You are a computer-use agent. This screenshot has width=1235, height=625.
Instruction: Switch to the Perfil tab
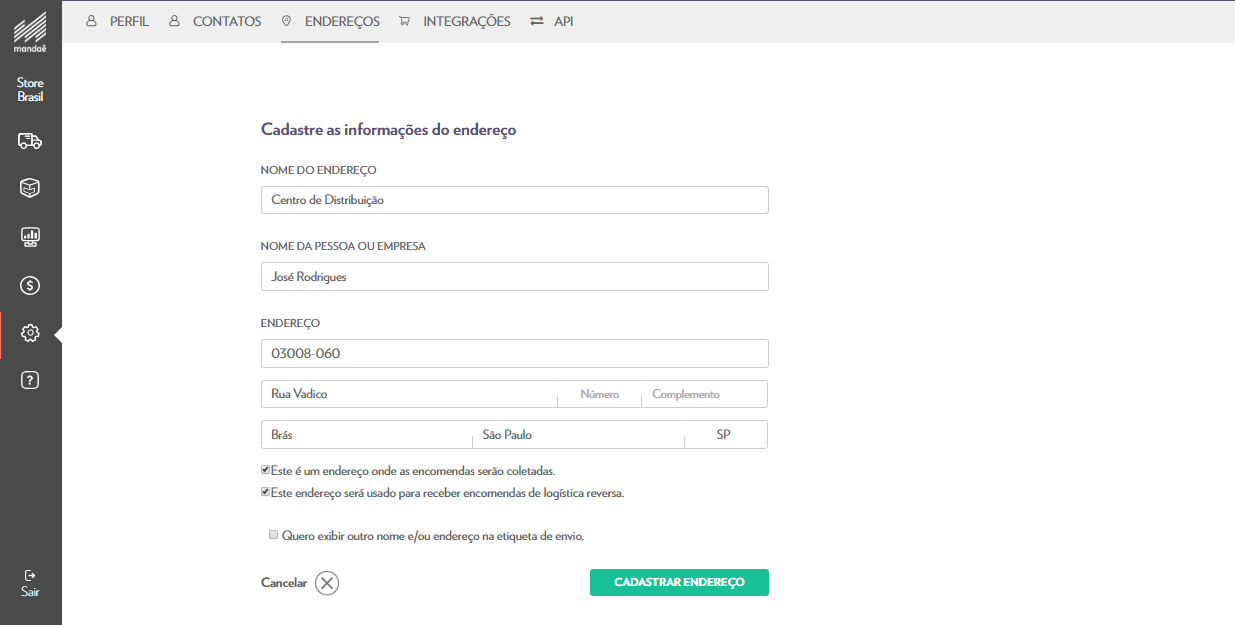click(x=118, y=21)
